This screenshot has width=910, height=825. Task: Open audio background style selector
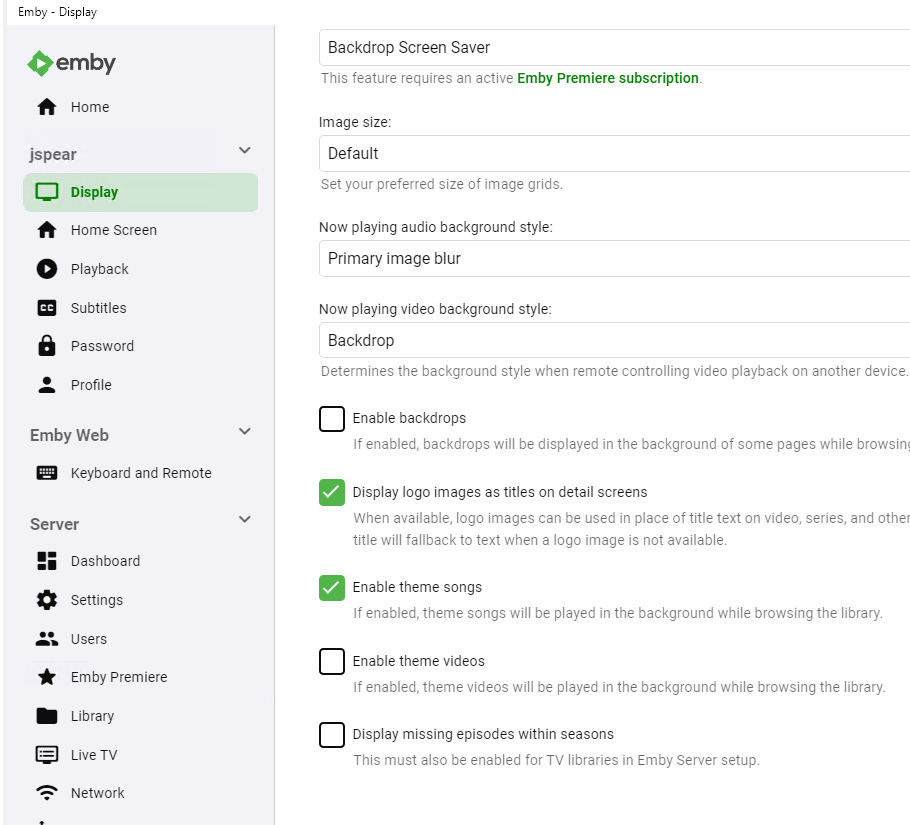614,259
